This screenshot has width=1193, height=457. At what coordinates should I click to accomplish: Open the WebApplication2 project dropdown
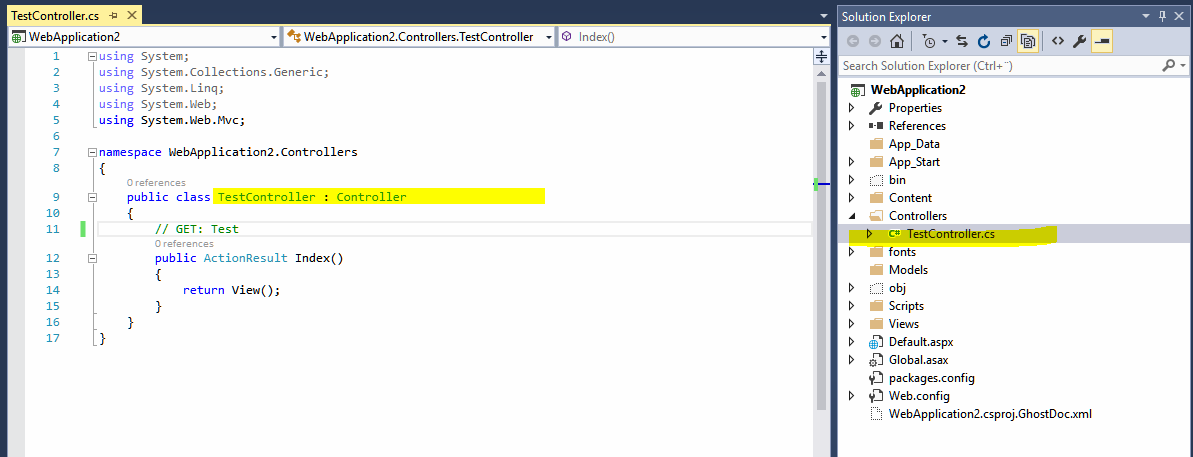(274, 37)
